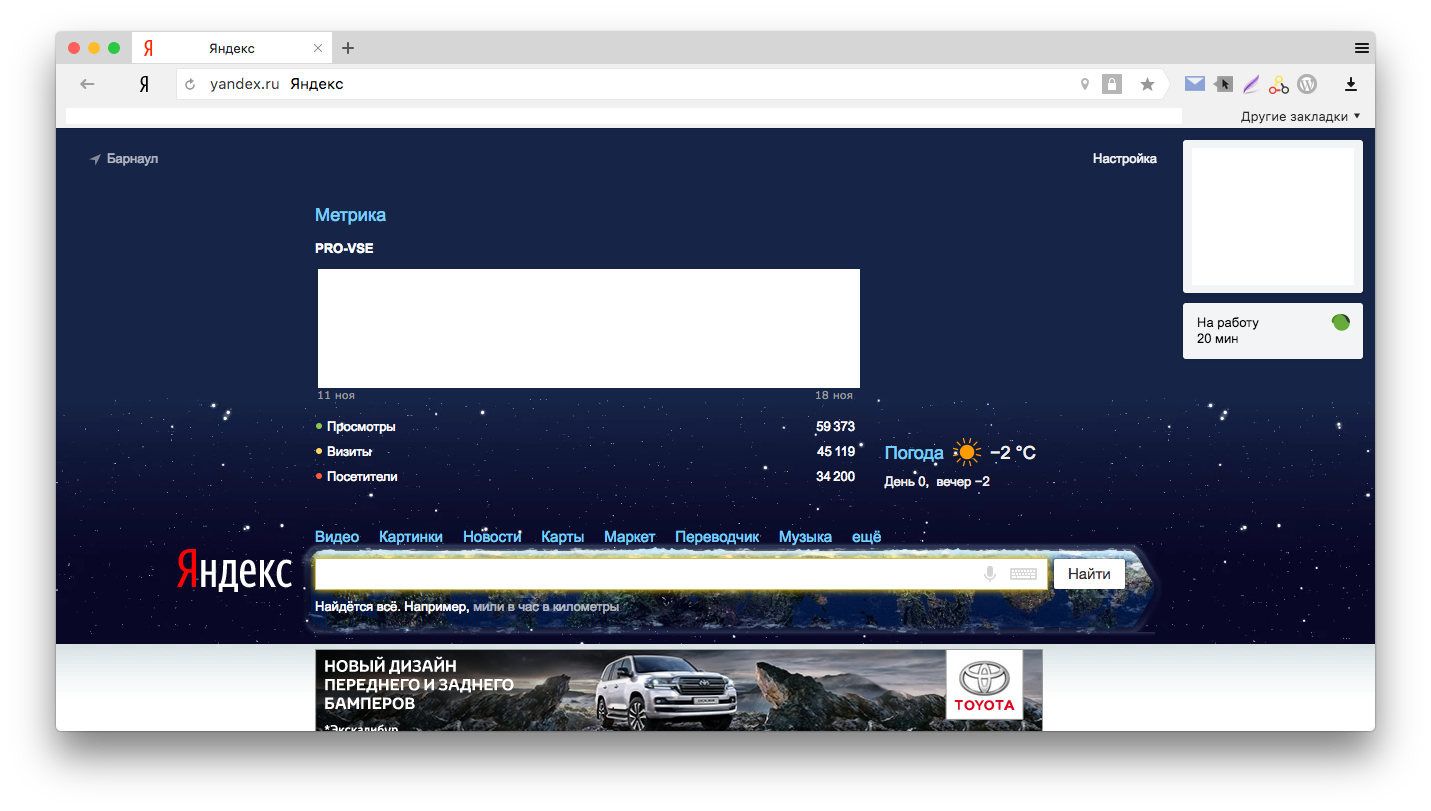Viewport: 1431px width, 811px height.
Task: Click the Барнаул city link
Action: pos(132,159)
